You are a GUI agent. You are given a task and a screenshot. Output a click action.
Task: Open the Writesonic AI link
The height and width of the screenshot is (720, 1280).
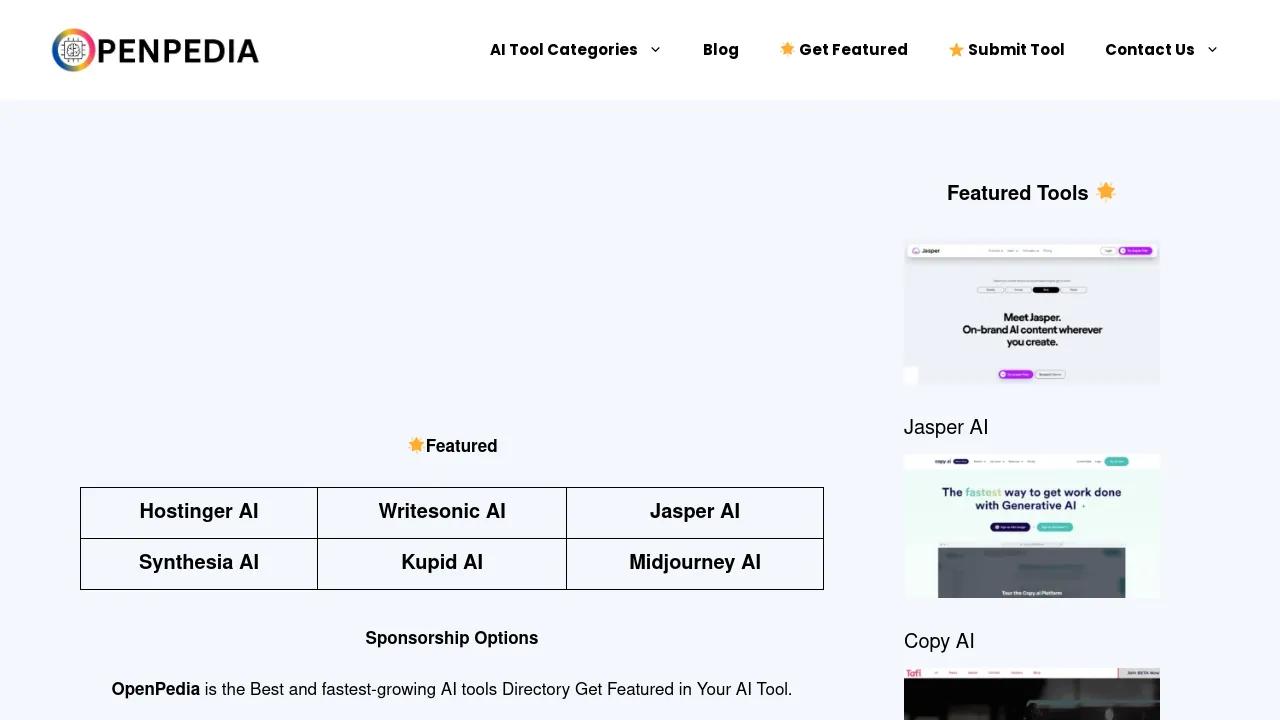tap(442, 512)
